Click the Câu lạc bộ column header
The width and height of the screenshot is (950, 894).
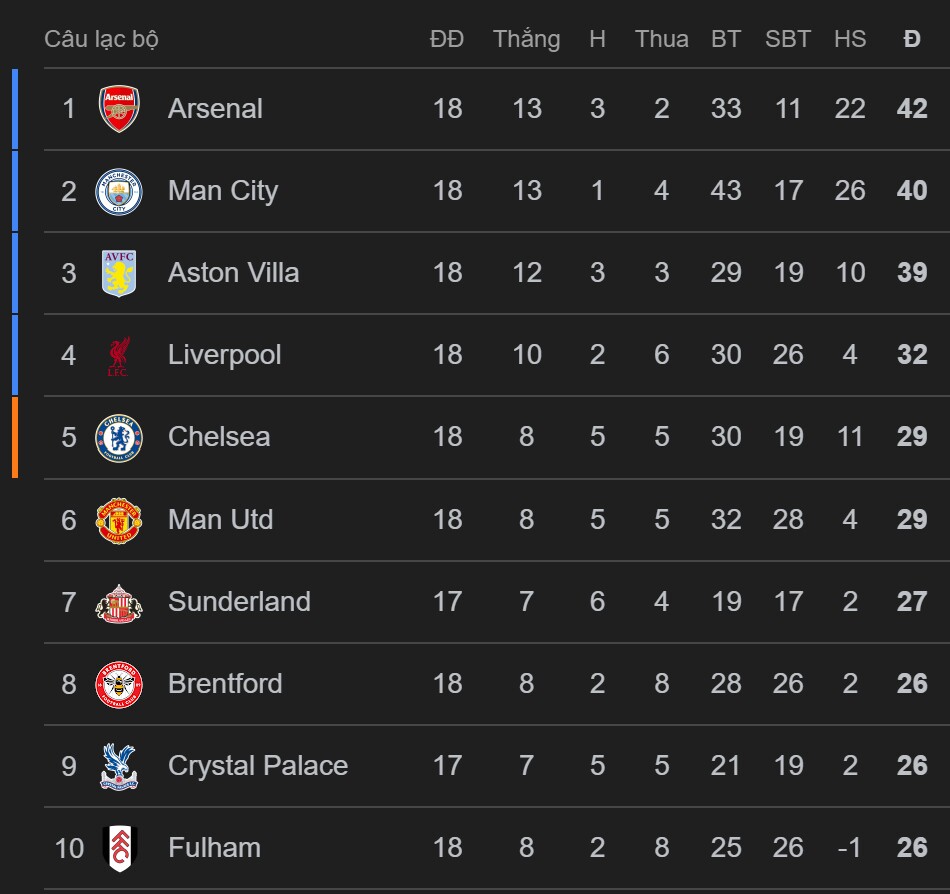pos(101,39)
